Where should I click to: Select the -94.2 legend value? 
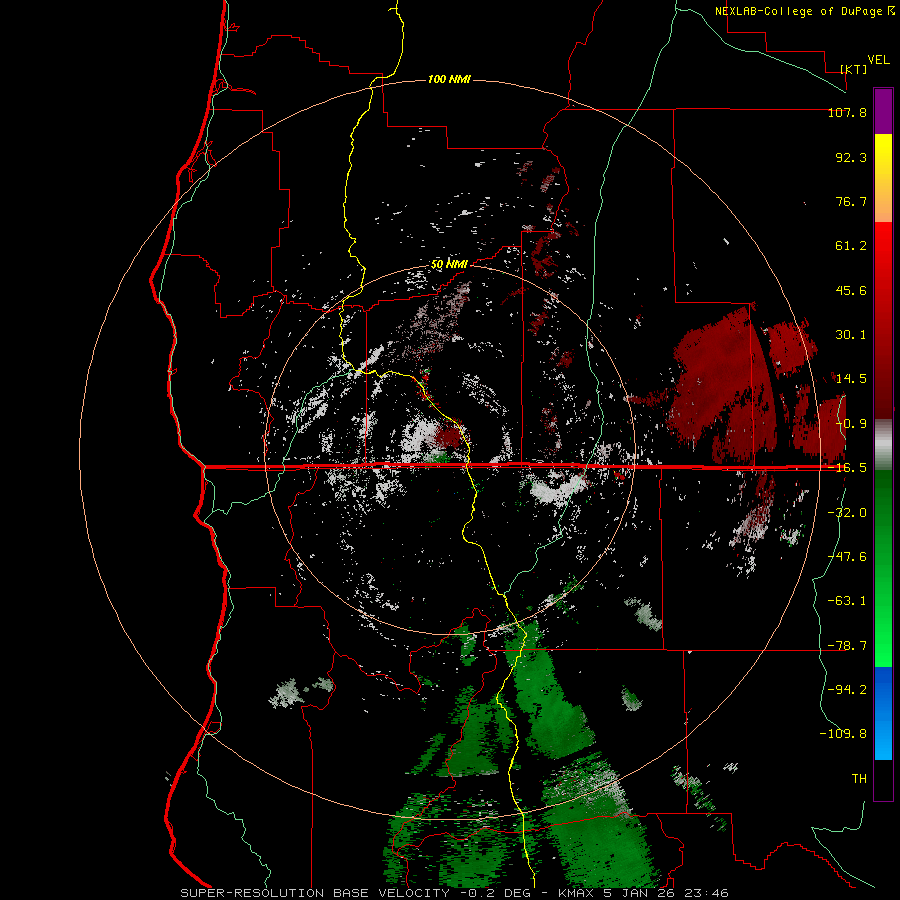(847, 689)
